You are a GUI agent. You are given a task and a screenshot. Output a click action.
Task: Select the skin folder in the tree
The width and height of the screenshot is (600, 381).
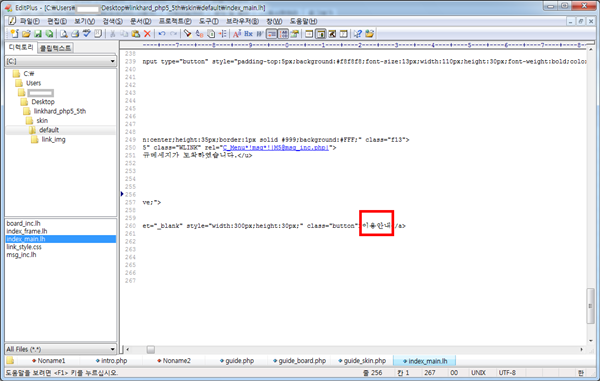37,120
